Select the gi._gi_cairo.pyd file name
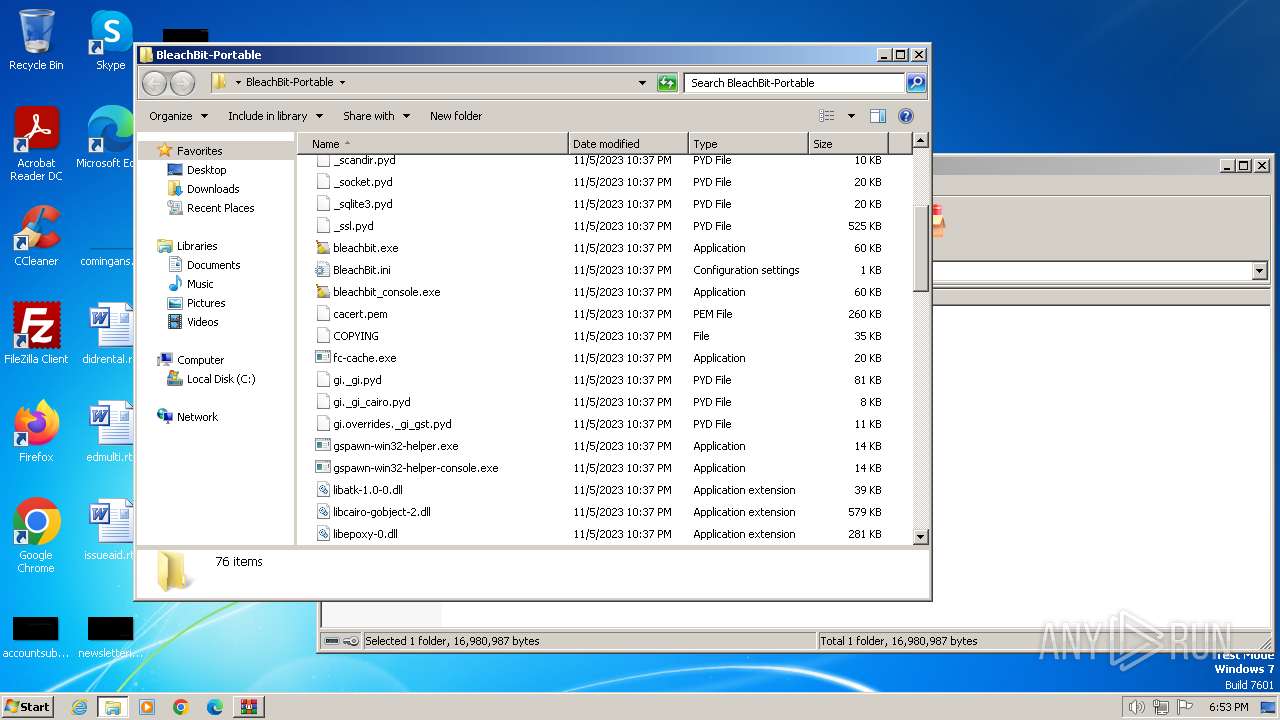The image size is (1280, 720). tap(372, 402)
